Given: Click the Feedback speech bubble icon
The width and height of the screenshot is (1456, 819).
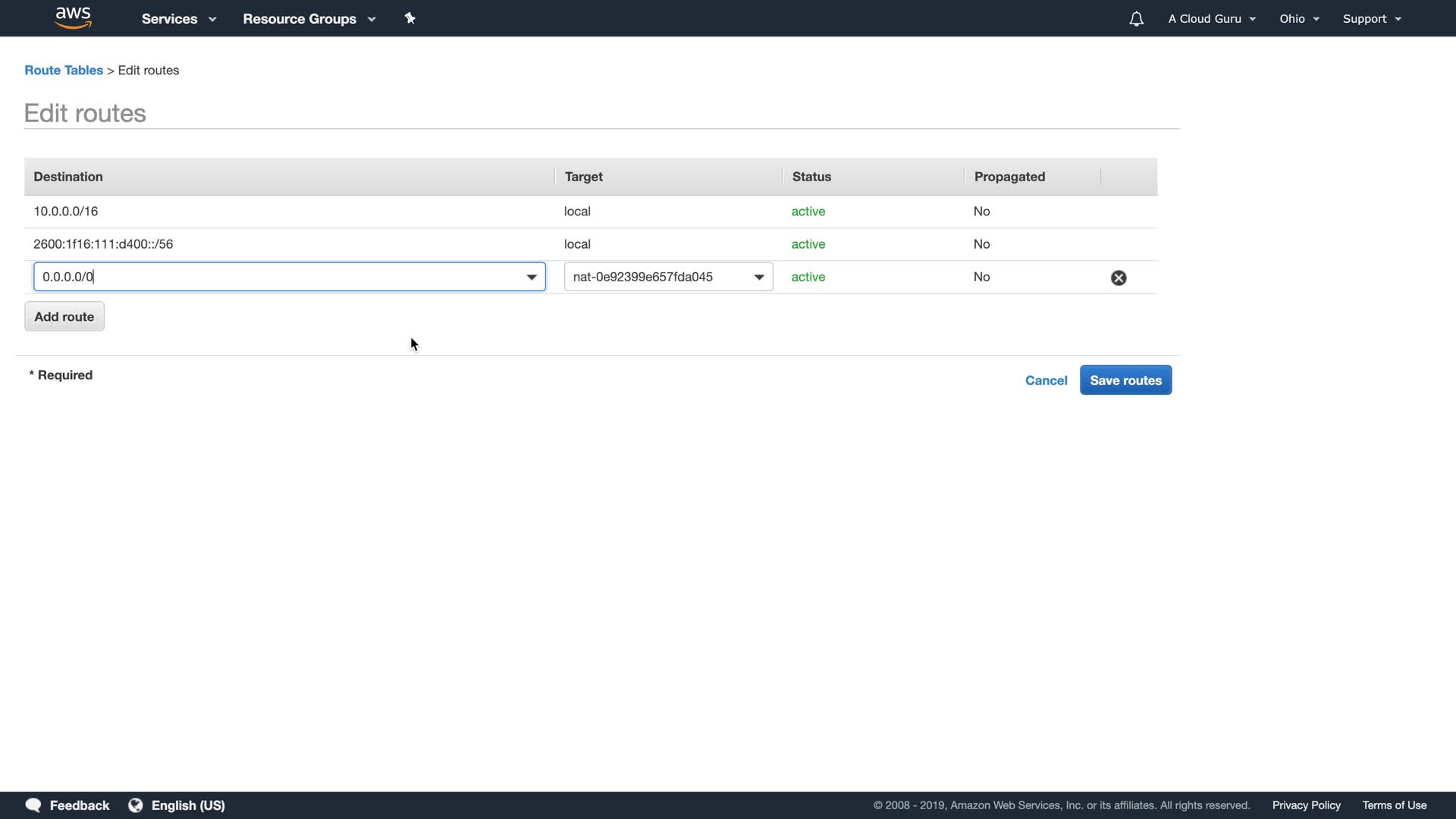Looking at the screenshot, I should coord(33,805).
